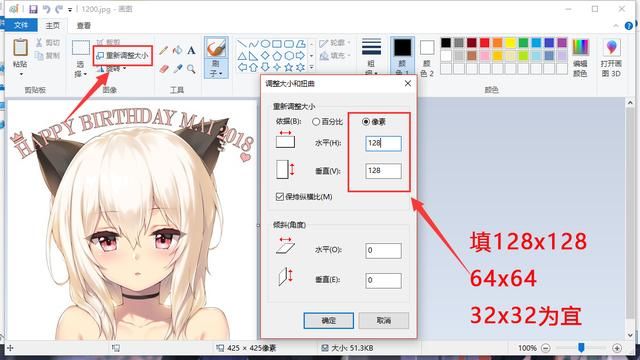Select the Fill bucket tool
Image resolution: width=640 pixels, height=360 pixels.
tap(177, 50)
